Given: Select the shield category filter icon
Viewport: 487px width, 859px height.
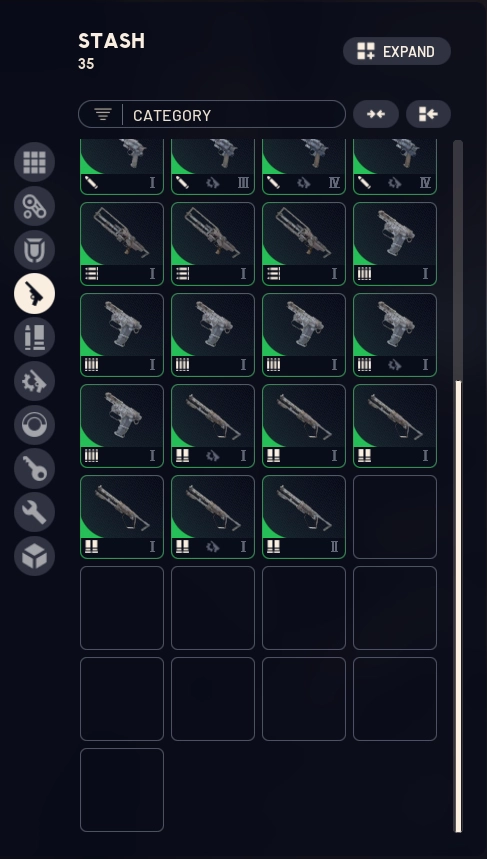Looking at the screenshot, I should [35, 250].
